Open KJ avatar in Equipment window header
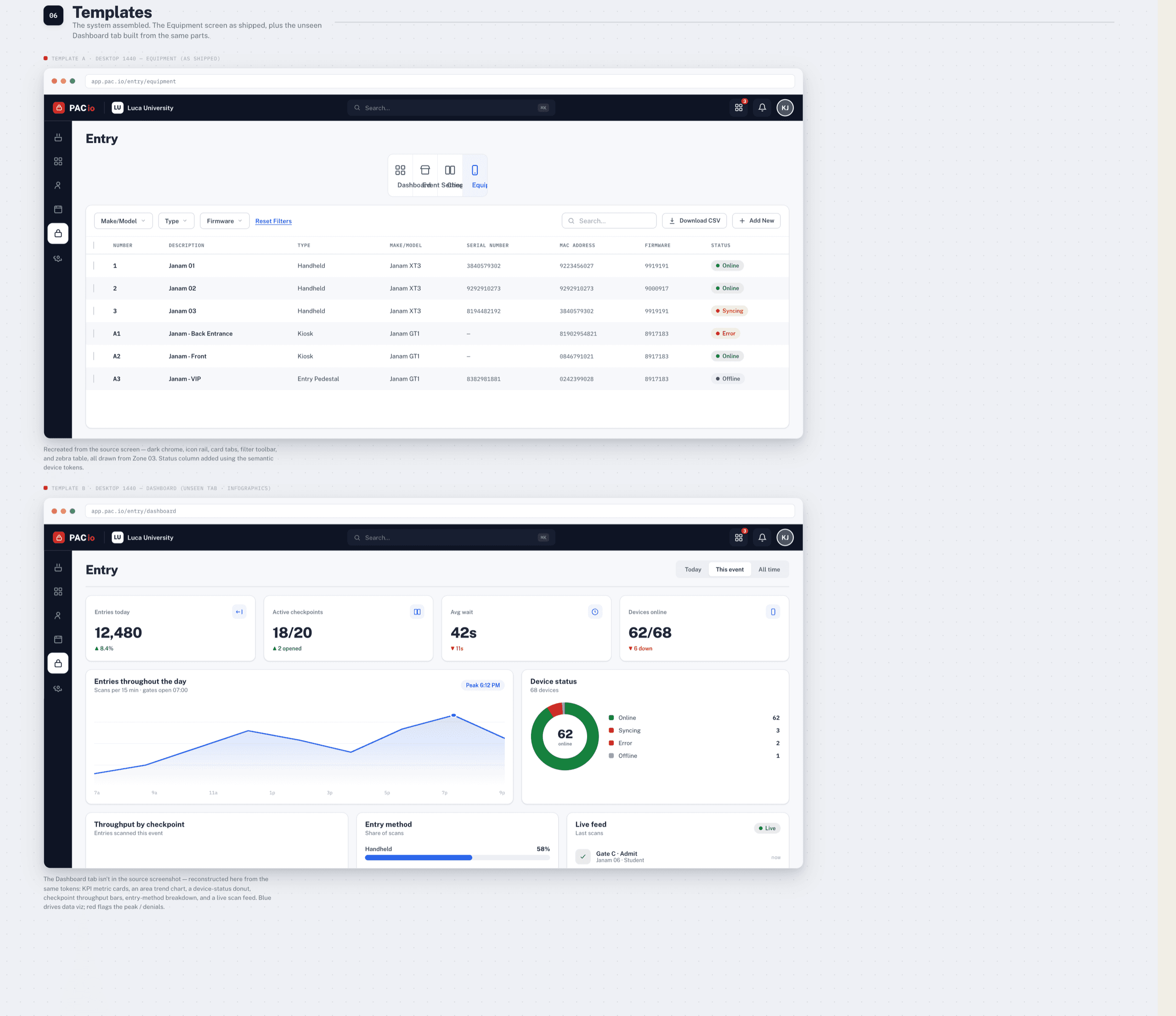Viewport: 1176px width, 1016px height. 785,108
